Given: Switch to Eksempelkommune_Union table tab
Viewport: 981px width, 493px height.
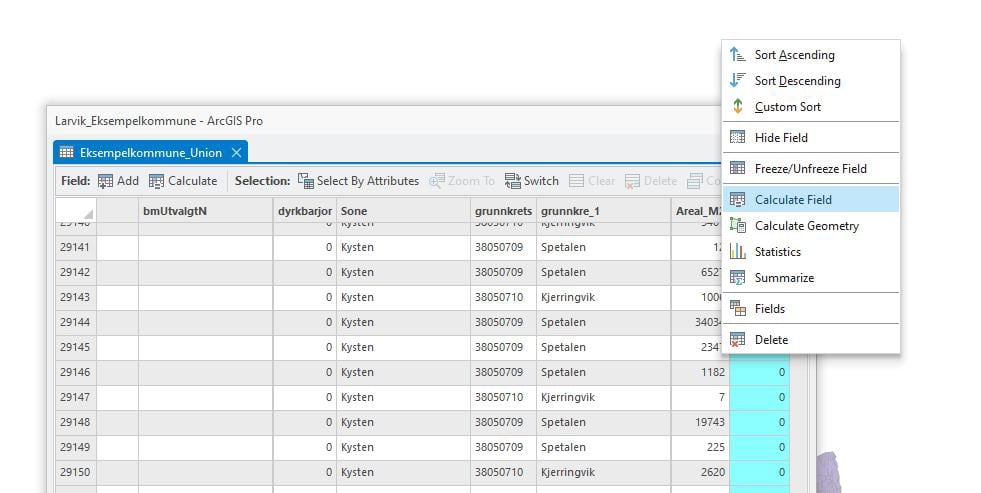Looking at the screenshot, I should [x=150, y=153].
